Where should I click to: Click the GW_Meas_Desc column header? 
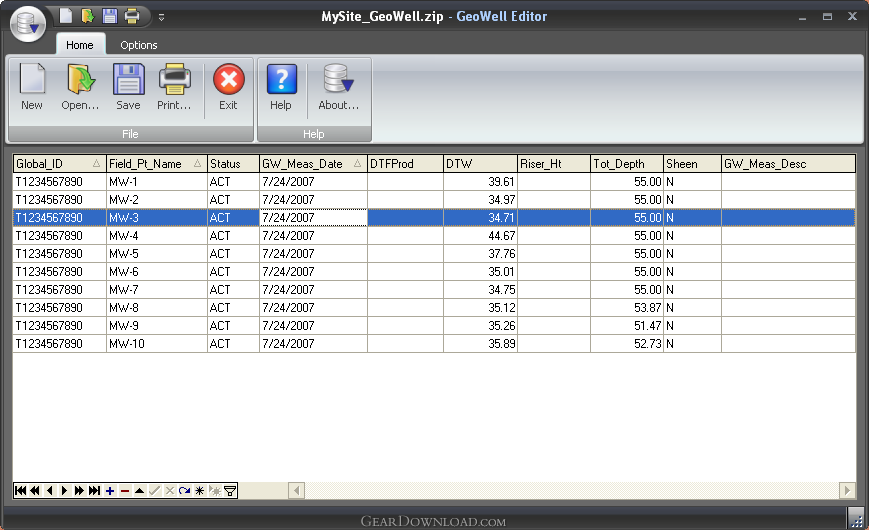tap(788, 164)
